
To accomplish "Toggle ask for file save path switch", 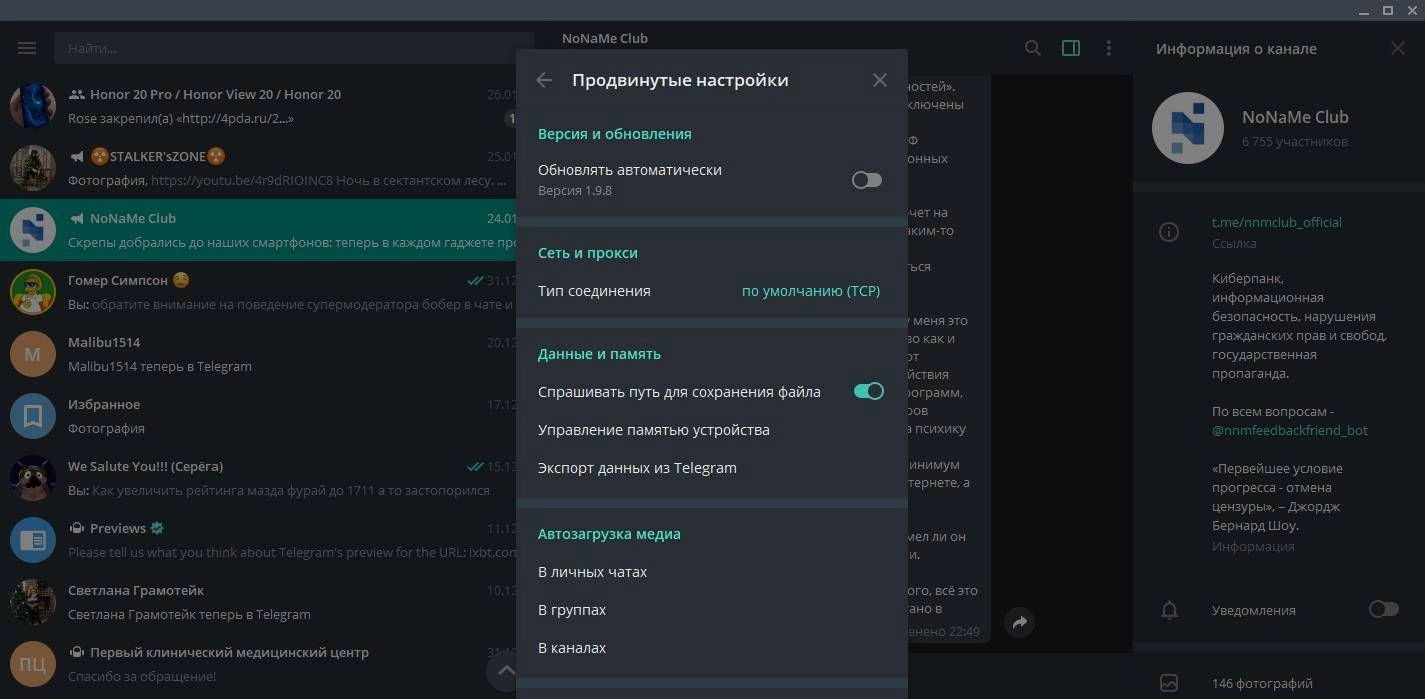I will 869,391.
